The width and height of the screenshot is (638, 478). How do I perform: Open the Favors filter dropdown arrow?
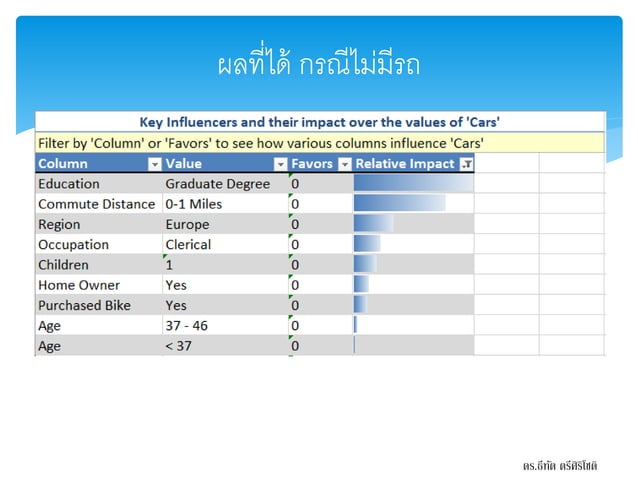[345, 164]
